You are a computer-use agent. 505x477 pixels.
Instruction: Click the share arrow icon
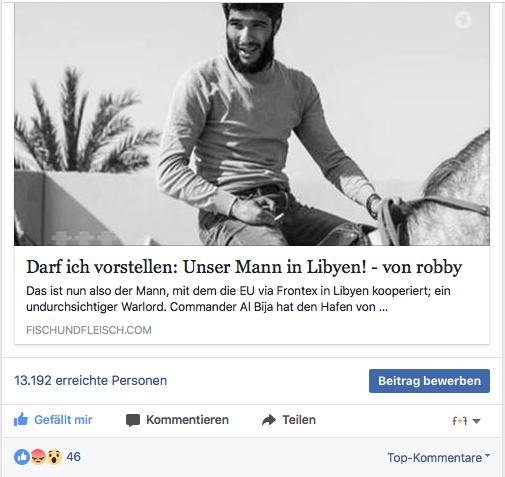[x=269, y=420]
